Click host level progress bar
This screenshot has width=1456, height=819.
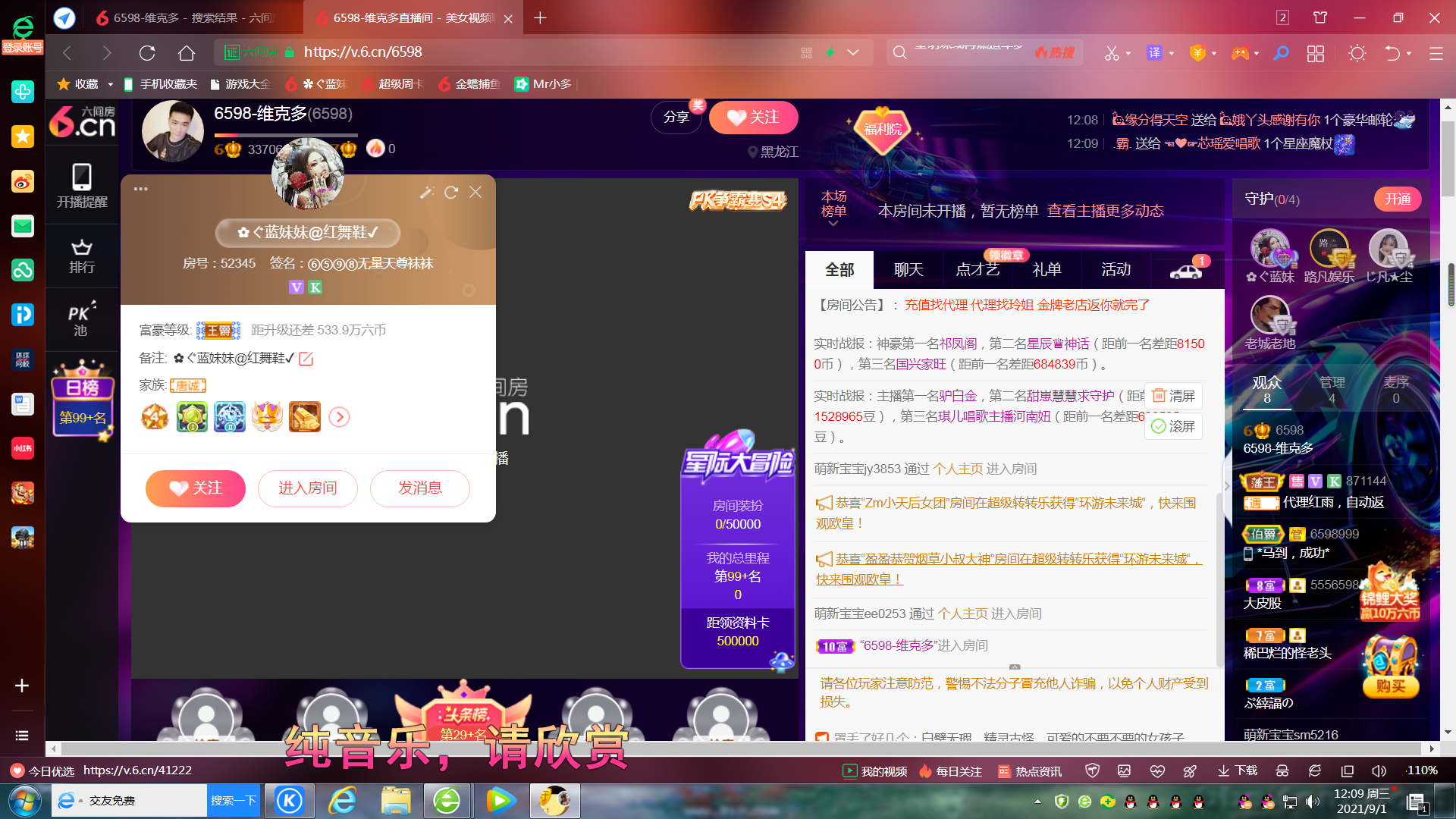tap(286, 136)
